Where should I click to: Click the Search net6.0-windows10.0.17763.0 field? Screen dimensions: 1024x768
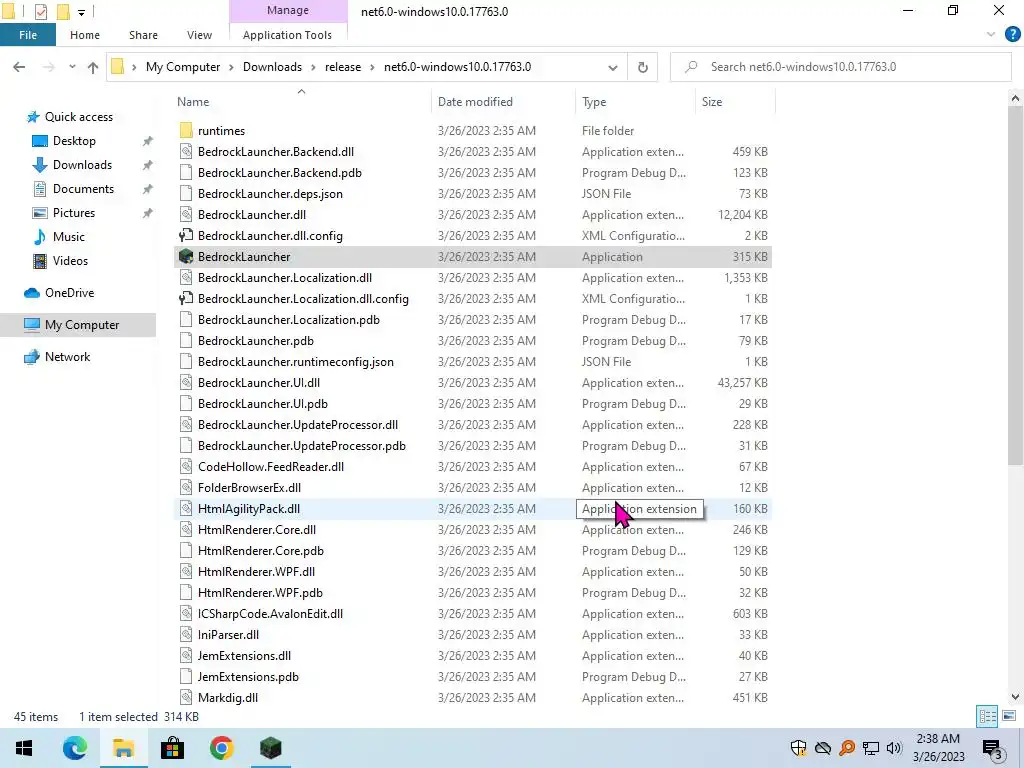(840, 67)
